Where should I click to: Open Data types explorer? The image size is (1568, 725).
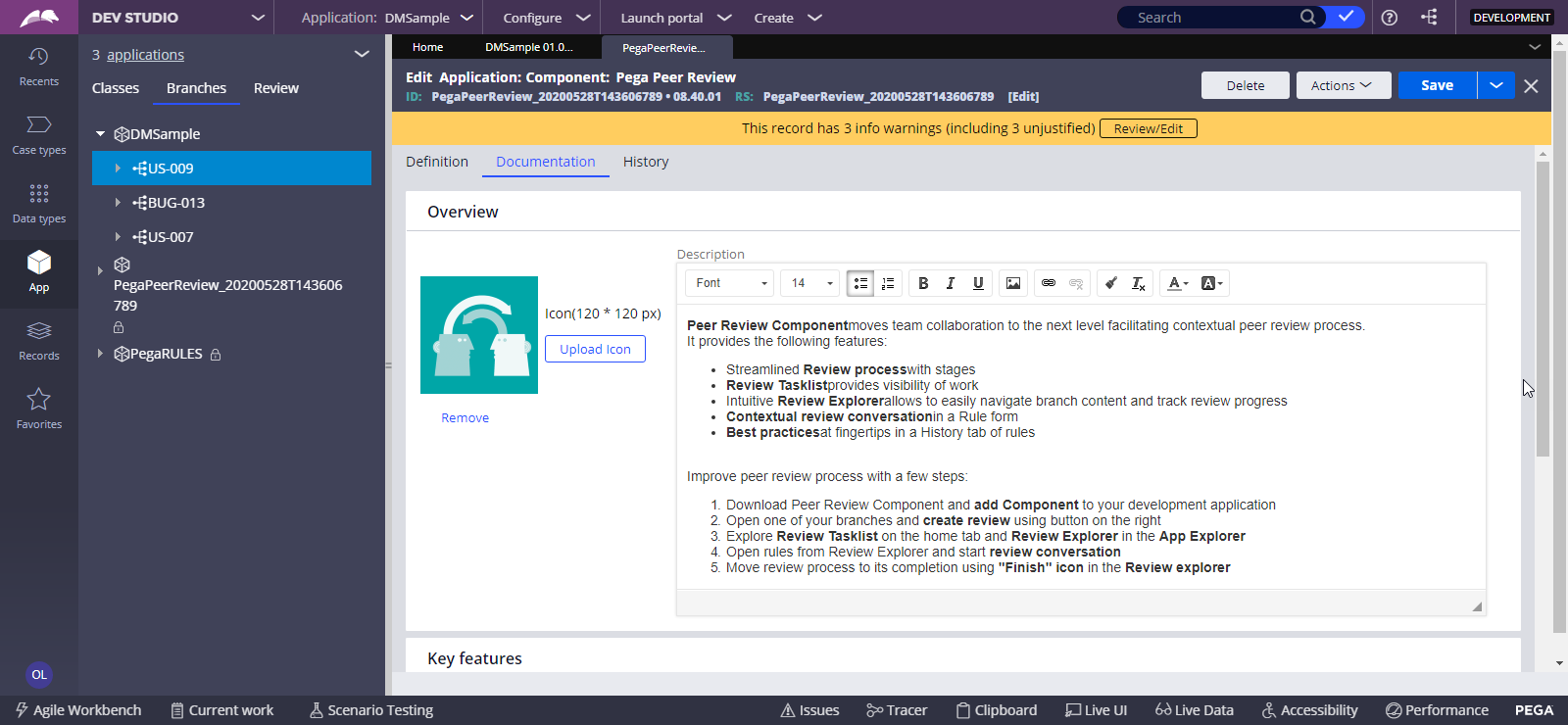pyautogui.click(x=38, y=204)
